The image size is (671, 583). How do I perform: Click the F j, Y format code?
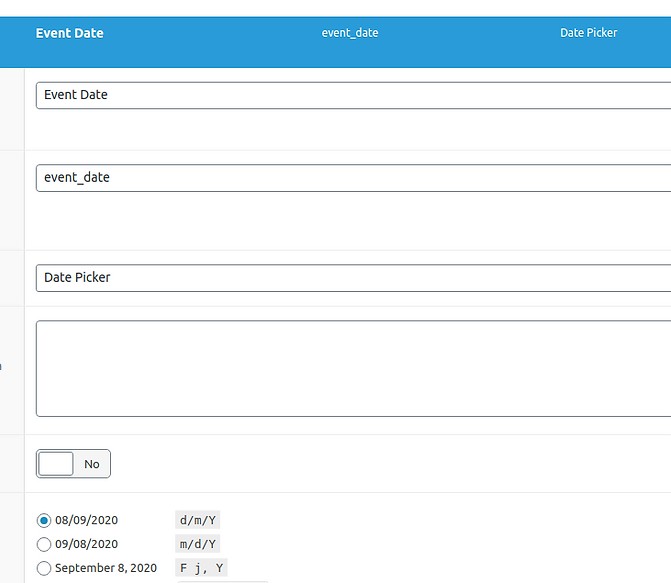point(202,568)
